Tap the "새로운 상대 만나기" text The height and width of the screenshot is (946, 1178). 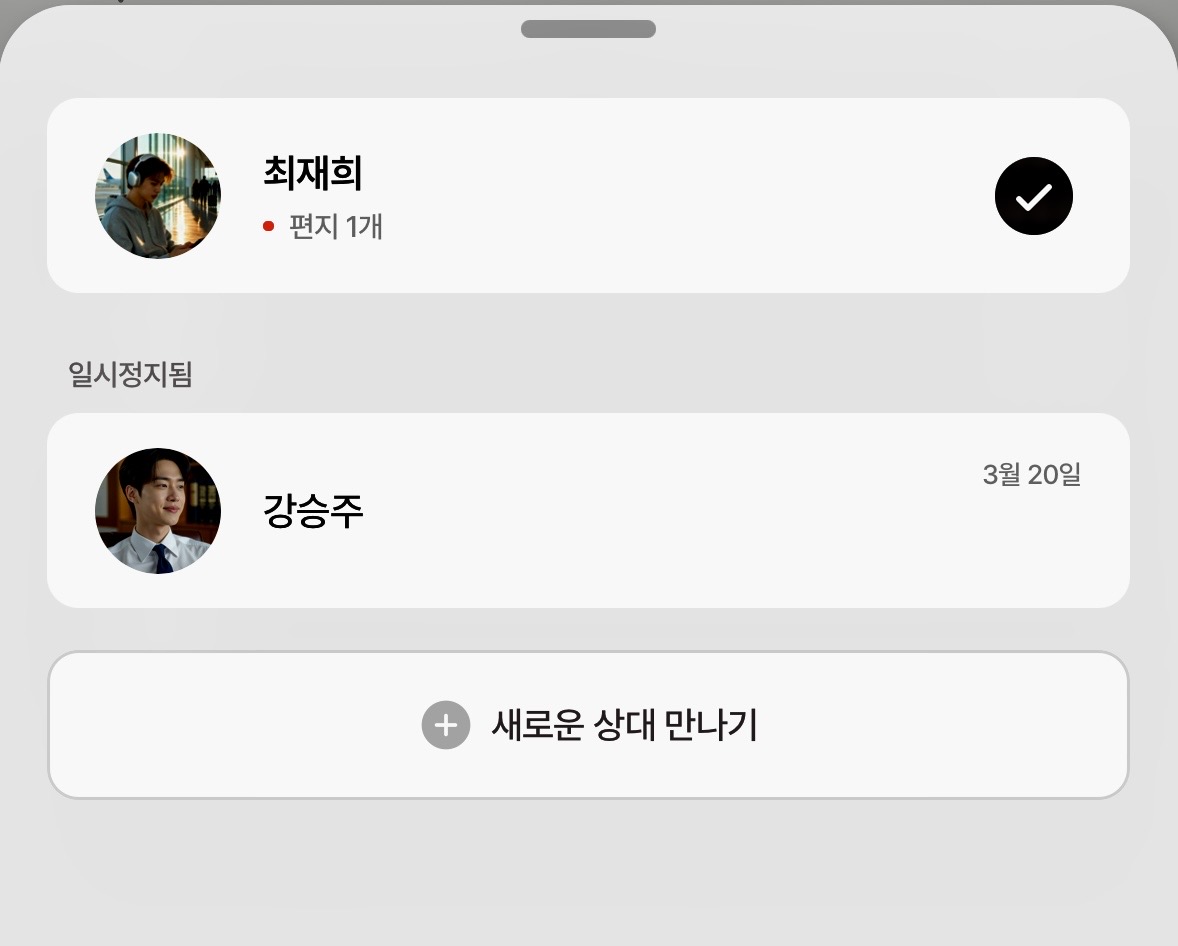pyautogui.click(x=624, y=725)
